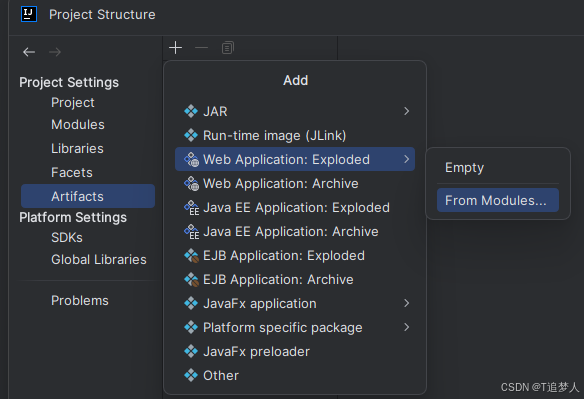Open the Modules settings page

click(x=78, y=124)
